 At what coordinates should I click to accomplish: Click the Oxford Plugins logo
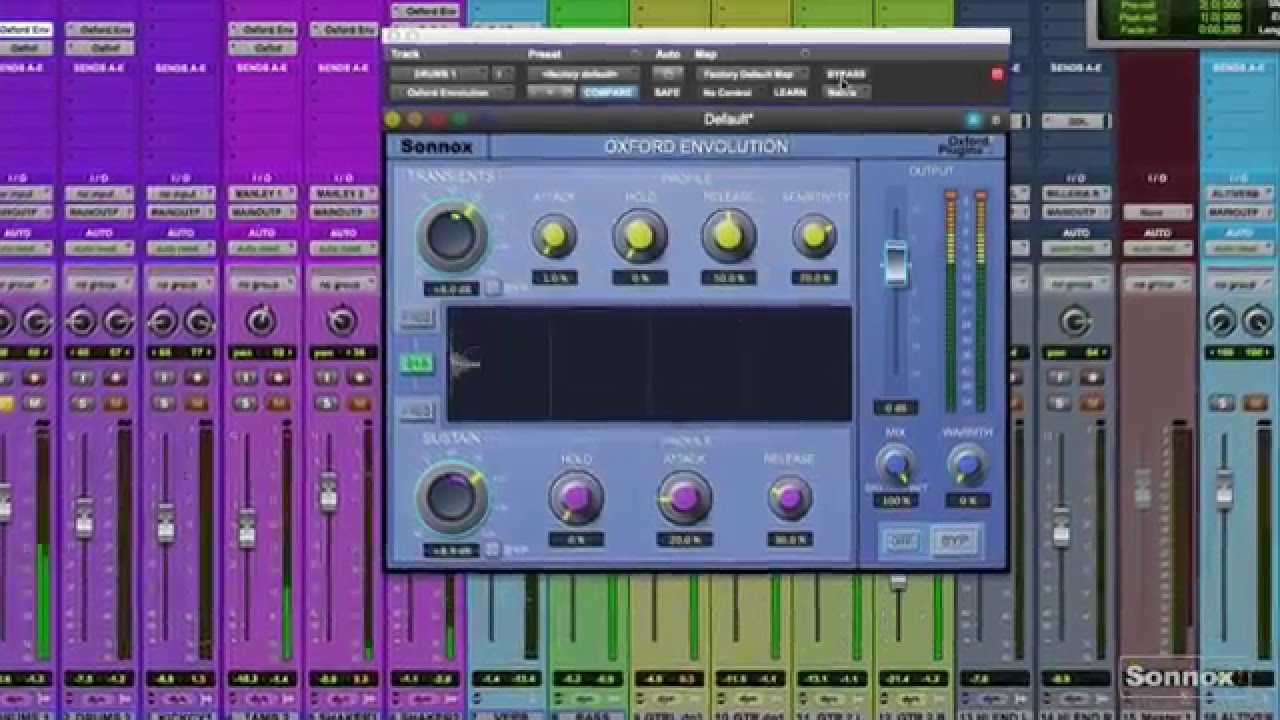(965, 146)
